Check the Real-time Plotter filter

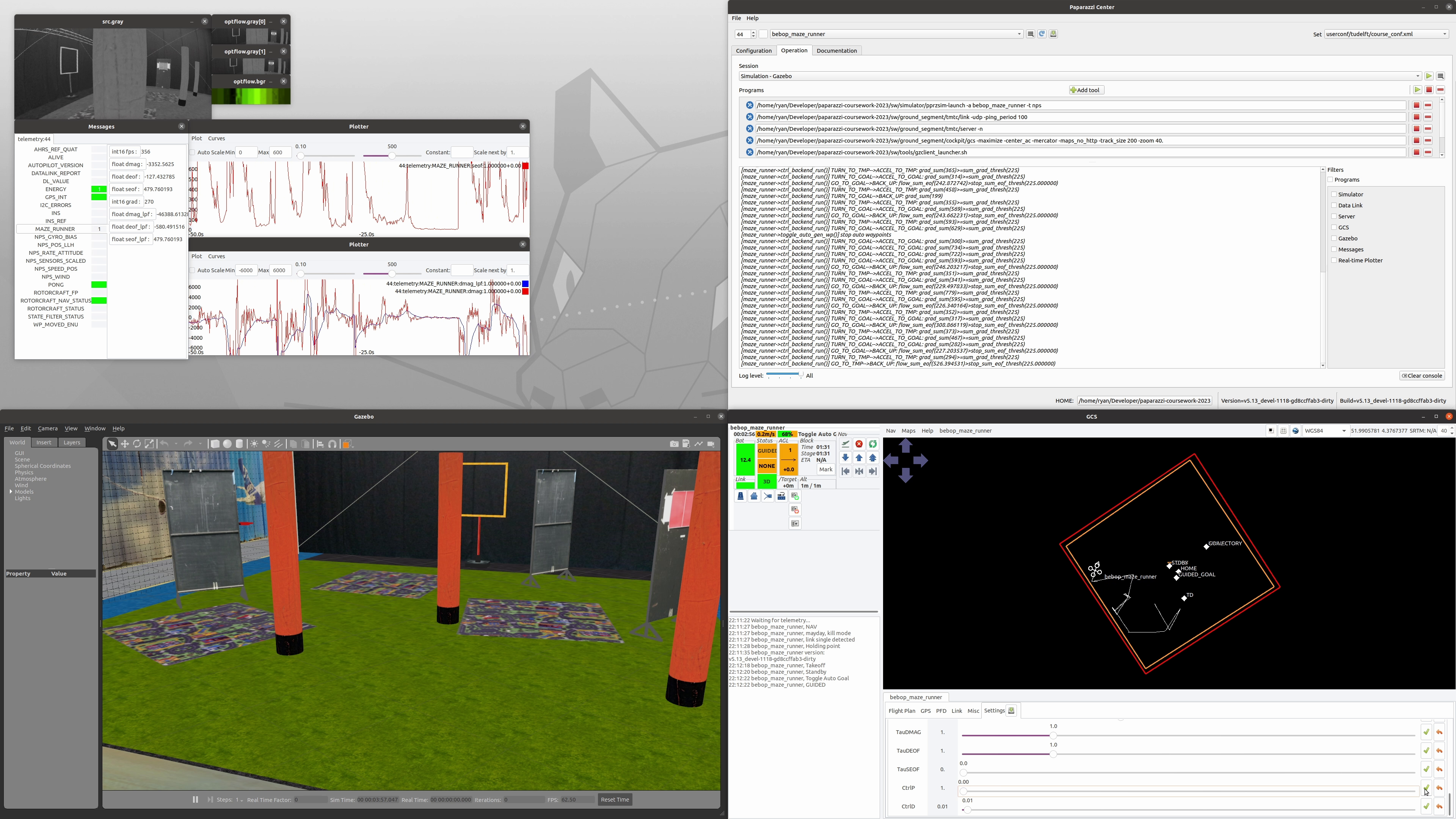[x=1334, y=260]
